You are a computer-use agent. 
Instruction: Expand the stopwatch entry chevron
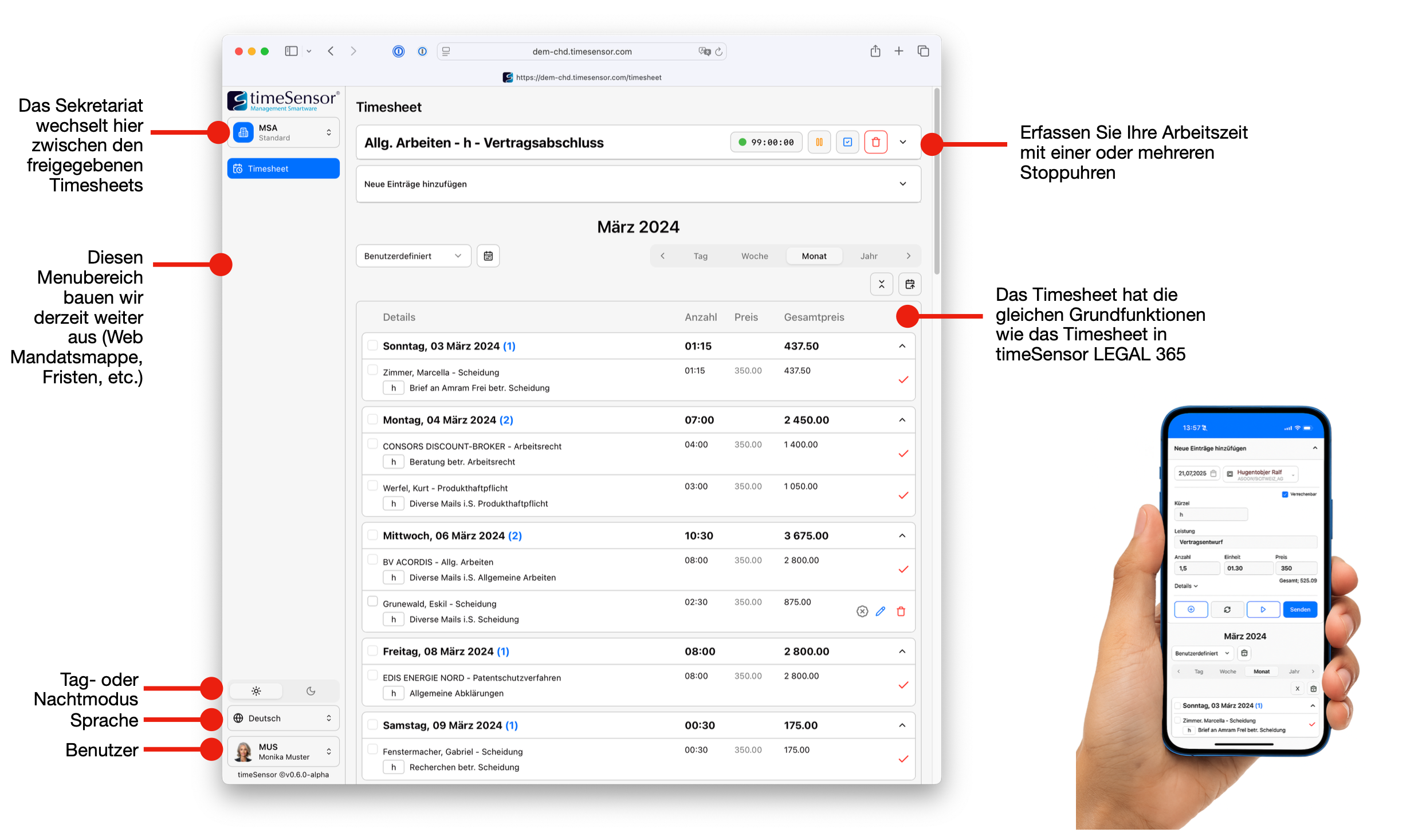click(x=903, y=142)
